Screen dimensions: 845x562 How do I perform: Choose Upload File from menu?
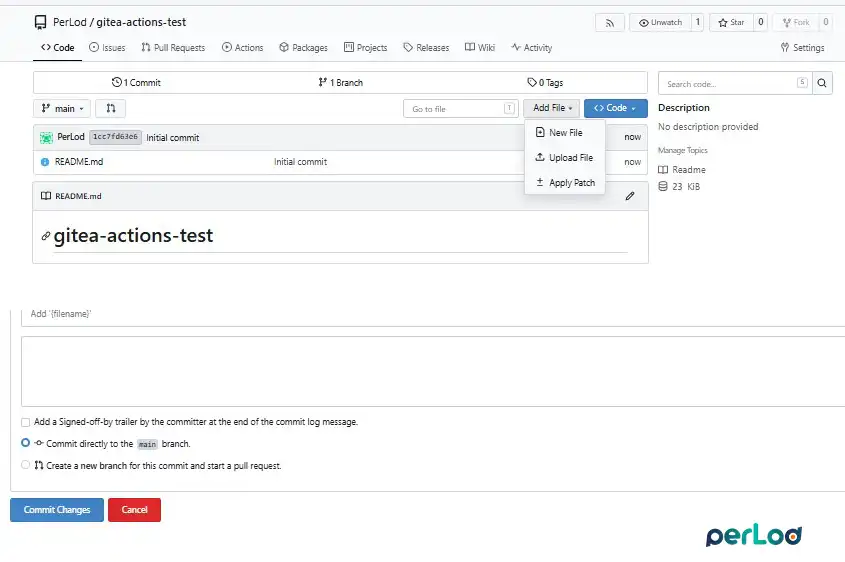565,157
